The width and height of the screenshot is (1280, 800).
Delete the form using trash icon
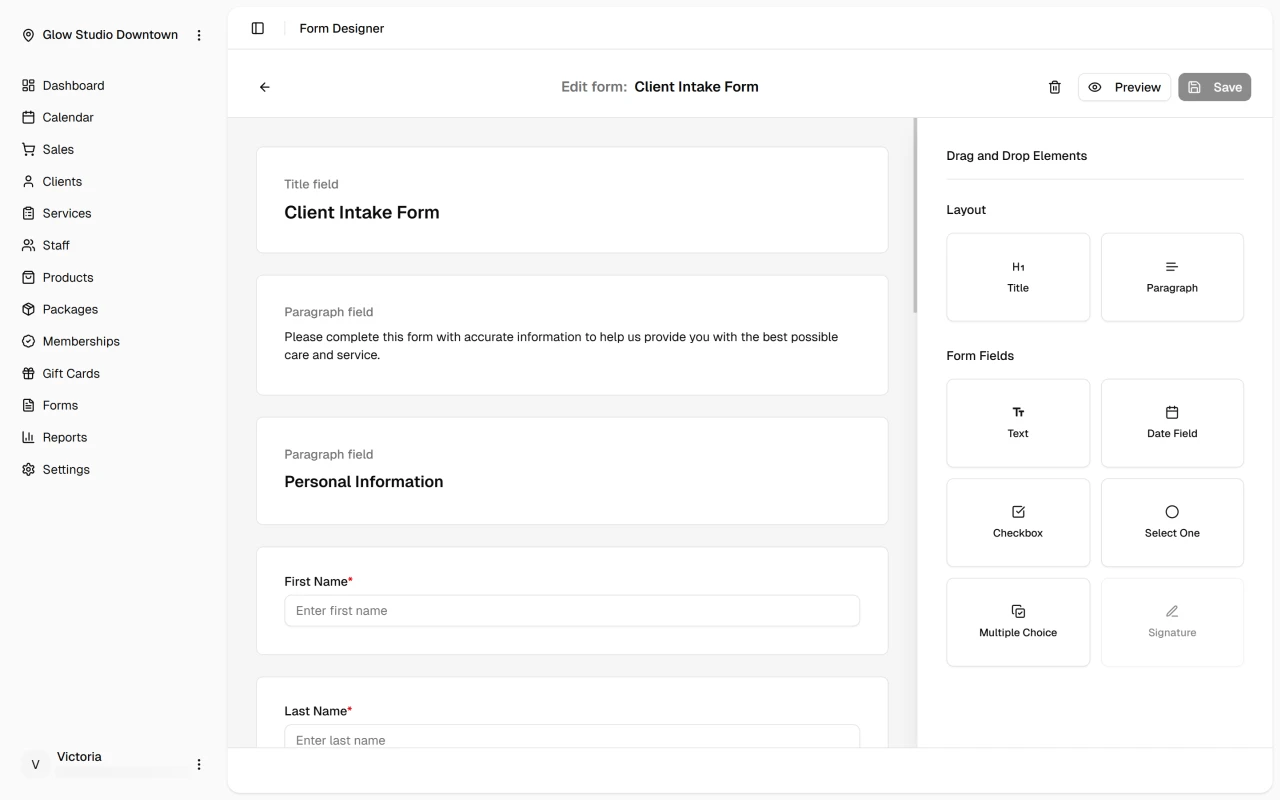pos(1054,87)
